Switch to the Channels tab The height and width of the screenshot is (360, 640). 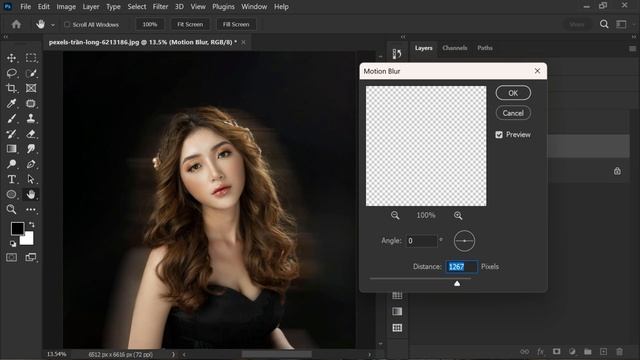[x=455, y=48]
